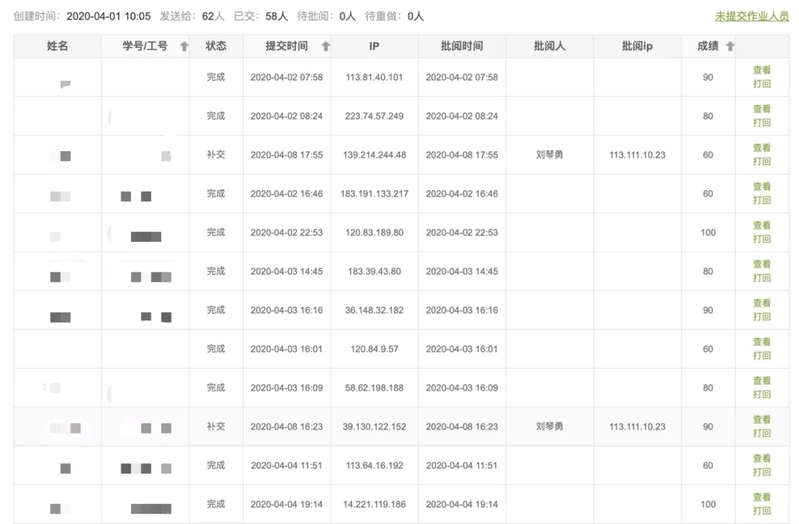Select the 补交 status cell for IP 139.214.244.48
799x524 pixels.
tap(216, 155)
